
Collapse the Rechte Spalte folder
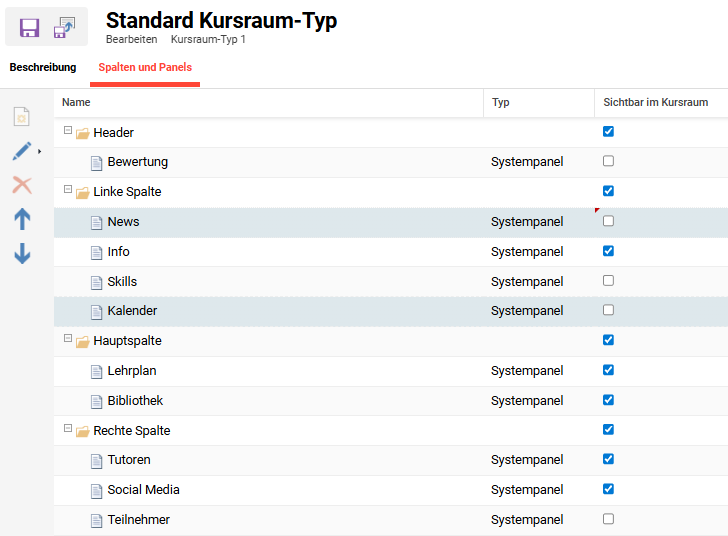(x=68, y=428)
